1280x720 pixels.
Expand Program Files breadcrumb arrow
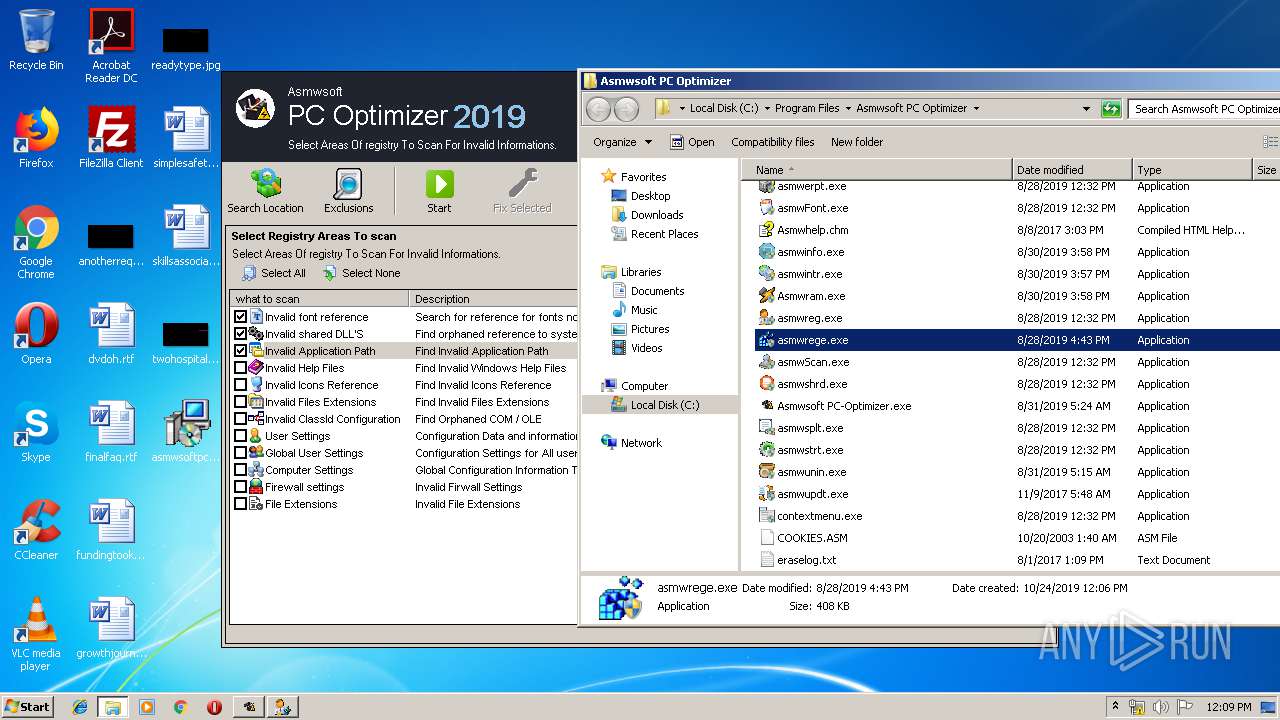847,108
